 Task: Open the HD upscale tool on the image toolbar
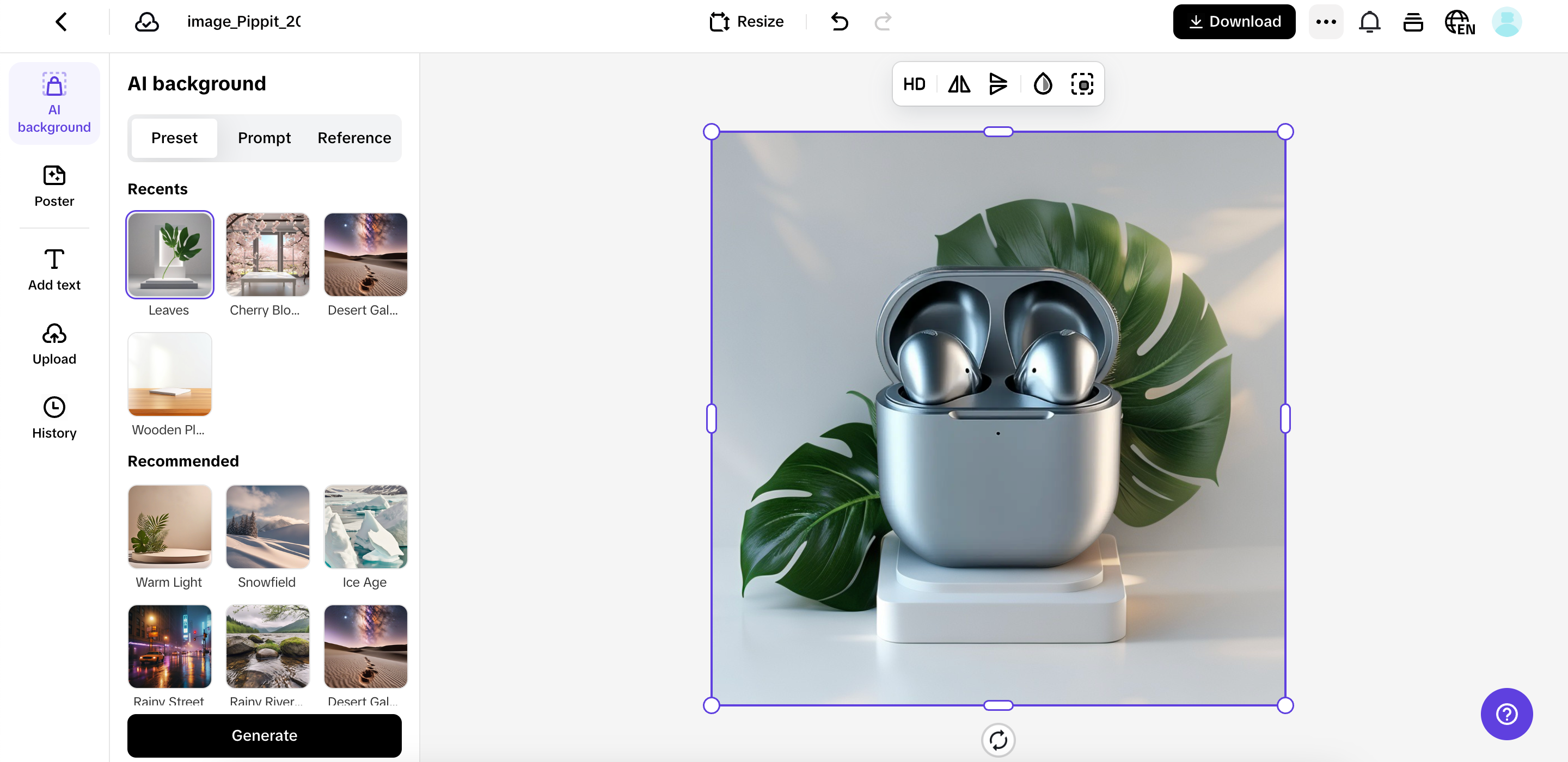tap(914, 84)
